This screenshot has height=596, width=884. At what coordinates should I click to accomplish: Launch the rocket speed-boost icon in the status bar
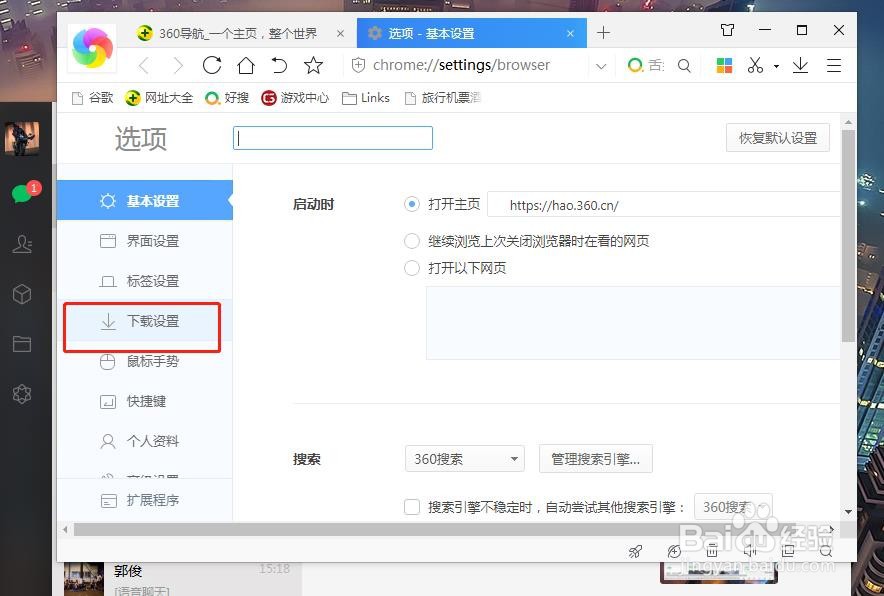point(634,551)
